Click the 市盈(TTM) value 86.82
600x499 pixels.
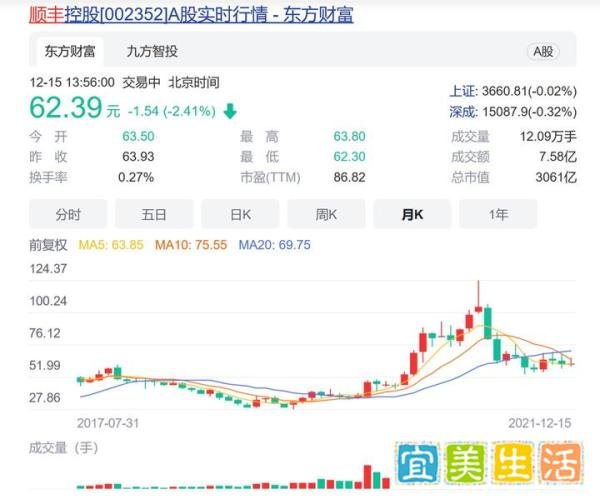[x=349, y=177]
